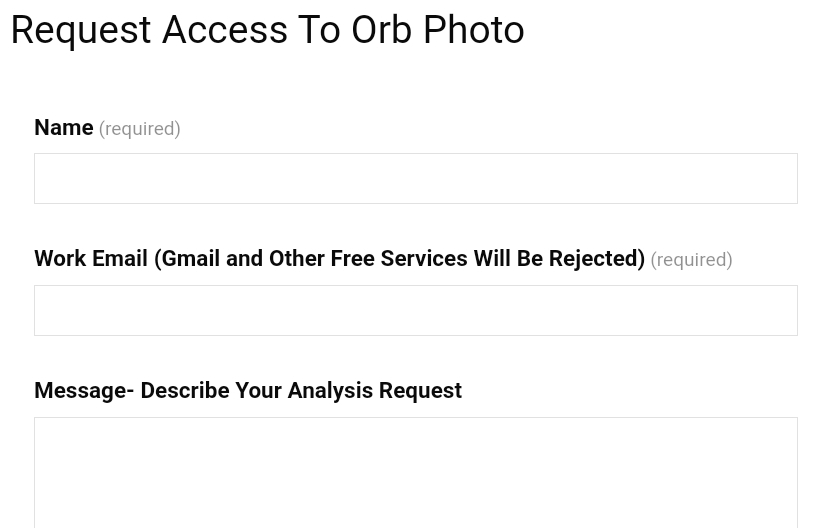The height and width of the screenshot is (528, 831).
Task: Click the '(required)' marker after Work Email label
Action: (x=691, y=260)
